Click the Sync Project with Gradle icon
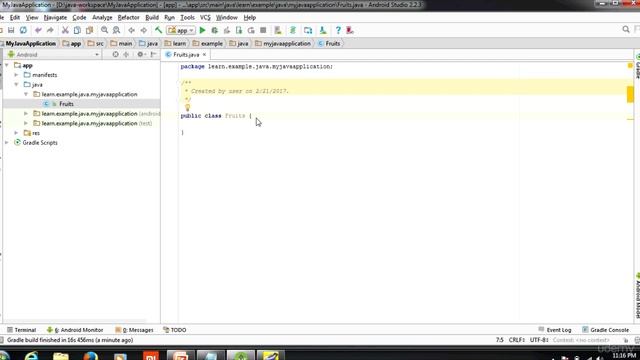 click(293, 30)
